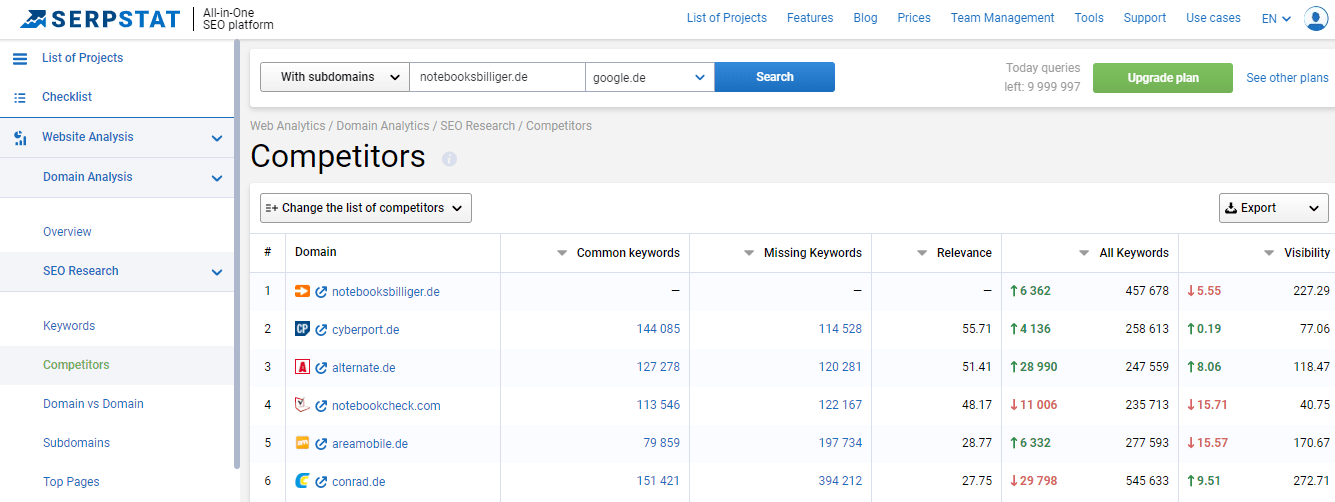Collapse the Website Analysis section chevron
The image size is (1335, 502).
pos(217,138)
